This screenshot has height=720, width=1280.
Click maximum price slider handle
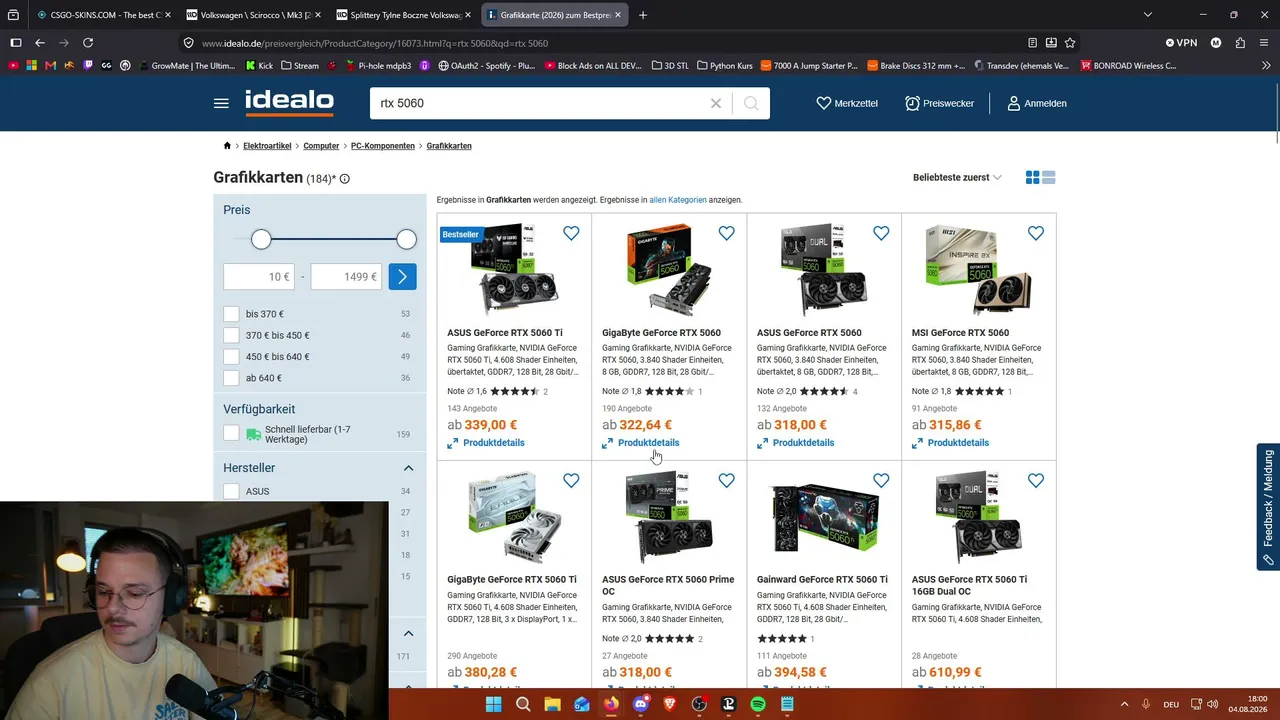click(x=406, y=239)
